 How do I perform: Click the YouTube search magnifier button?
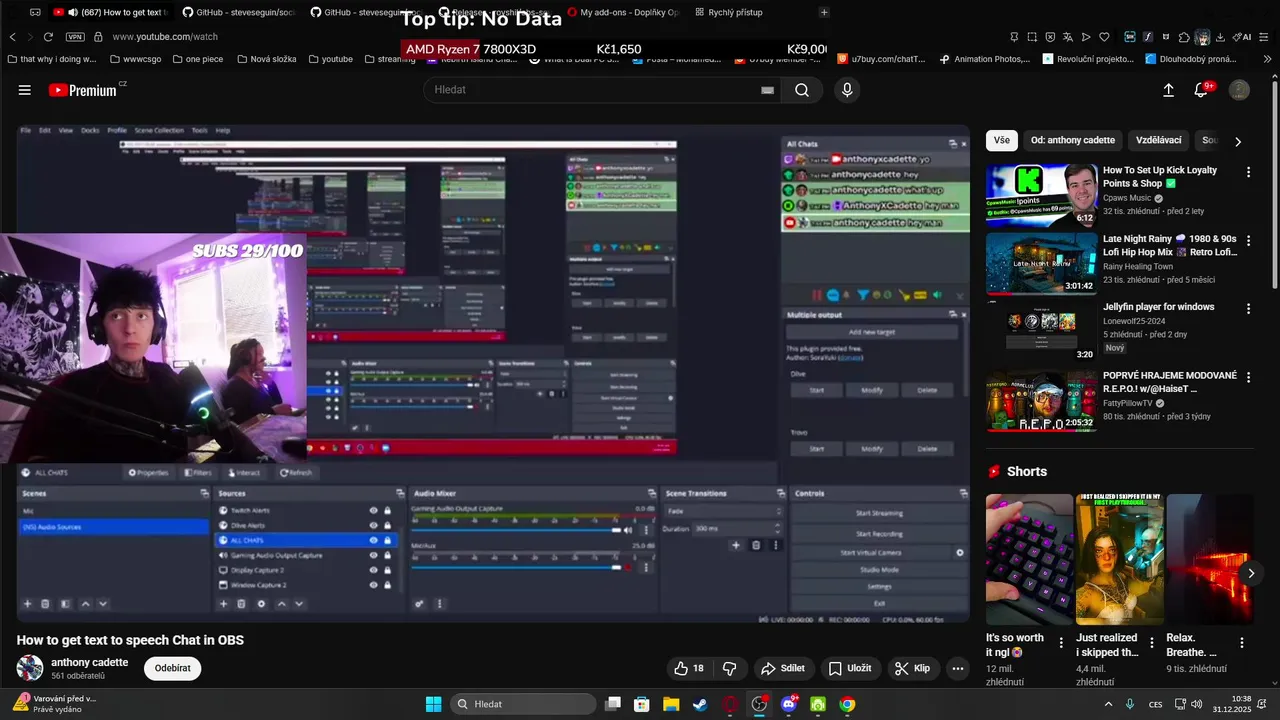click(802, 90)
